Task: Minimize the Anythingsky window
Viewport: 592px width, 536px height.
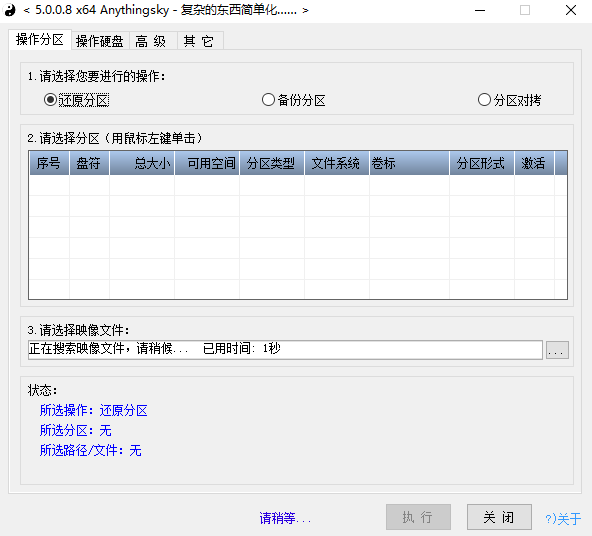Action: tap(479, 10)
